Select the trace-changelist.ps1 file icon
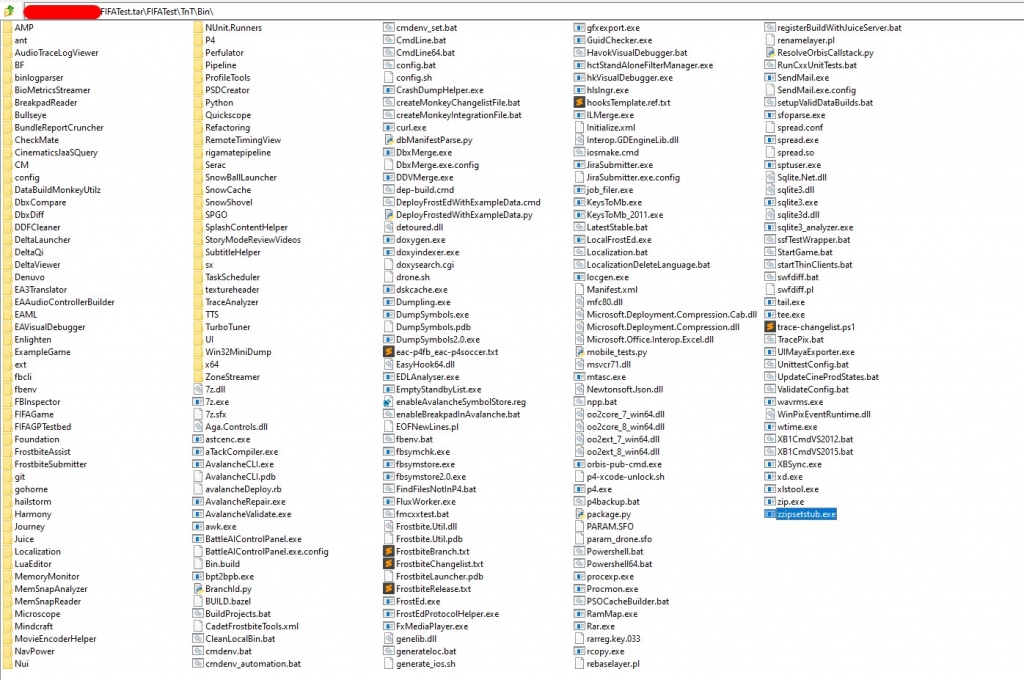1024x680 pixels. [769, 327]
